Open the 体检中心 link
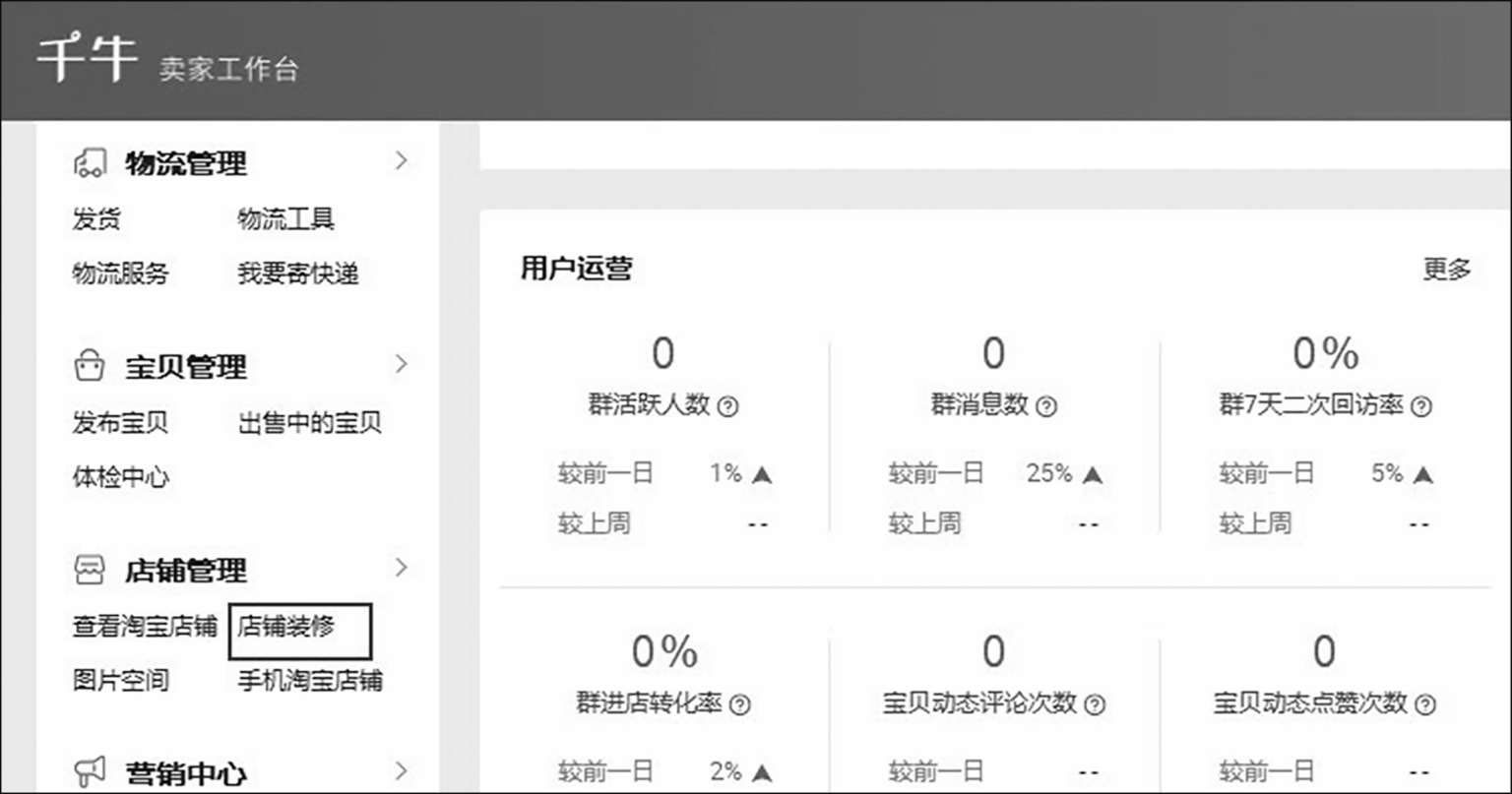This screenshot has height=794, width=1512. click(120, 478)
